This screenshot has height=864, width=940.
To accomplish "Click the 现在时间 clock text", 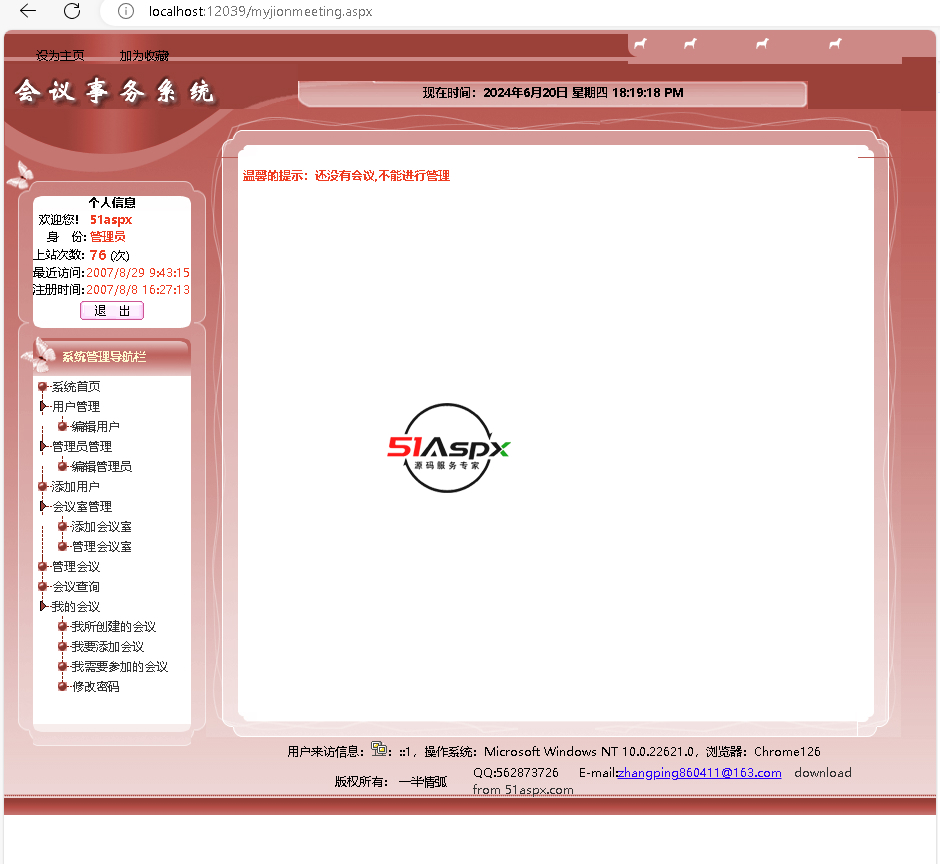I will point(553,93).
